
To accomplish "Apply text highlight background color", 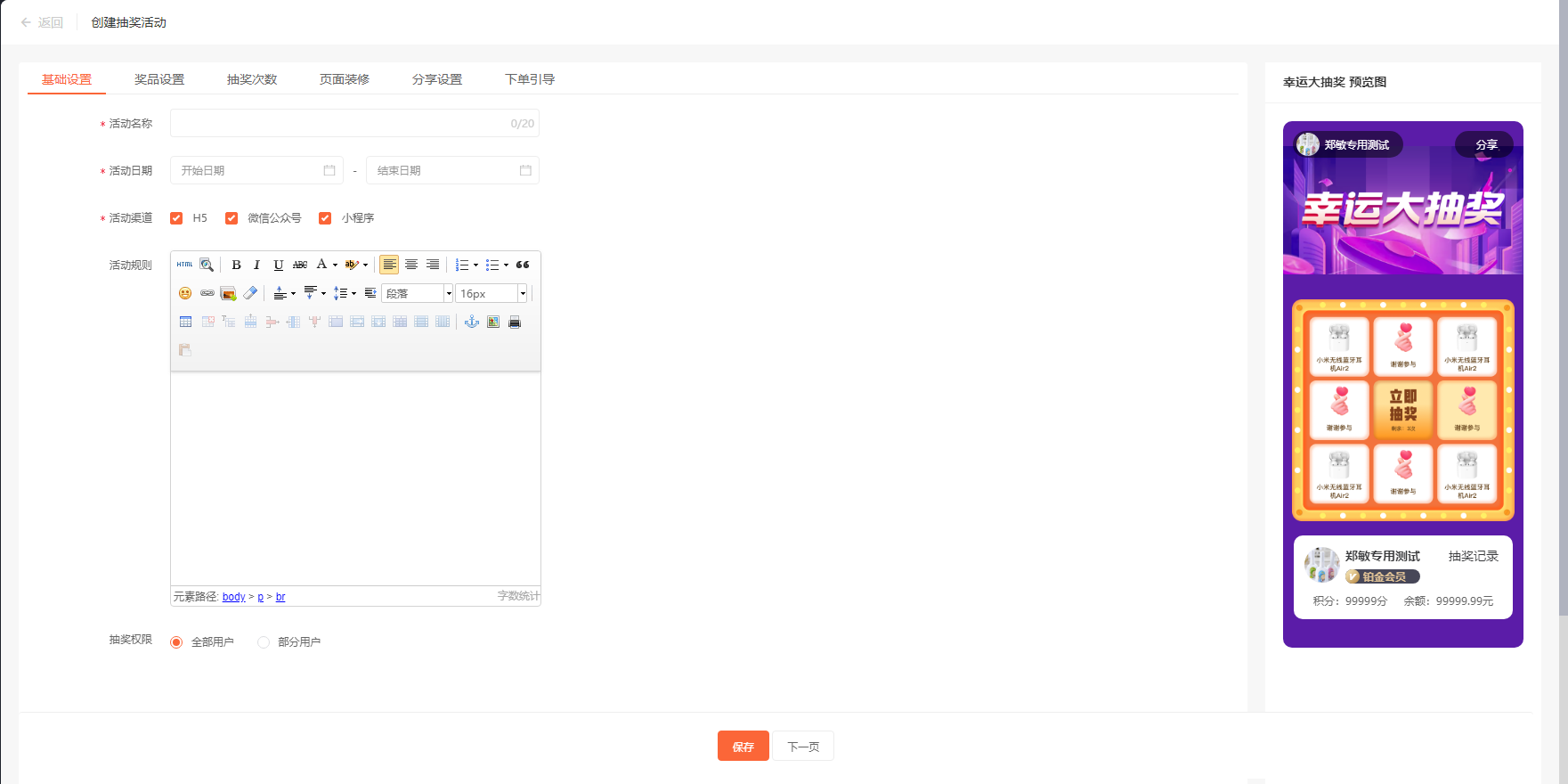I will pos(352,265).
